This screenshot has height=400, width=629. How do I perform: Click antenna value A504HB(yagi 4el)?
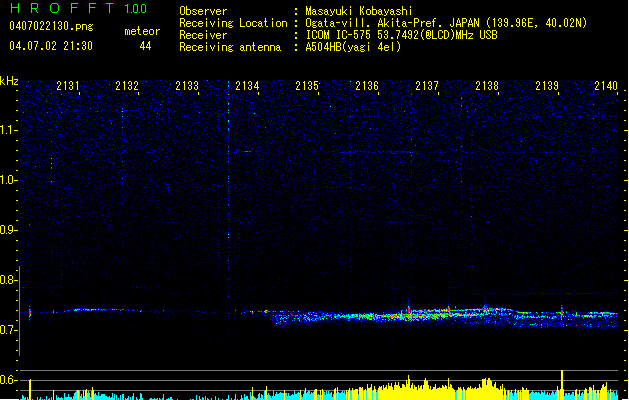click(353, 47)
